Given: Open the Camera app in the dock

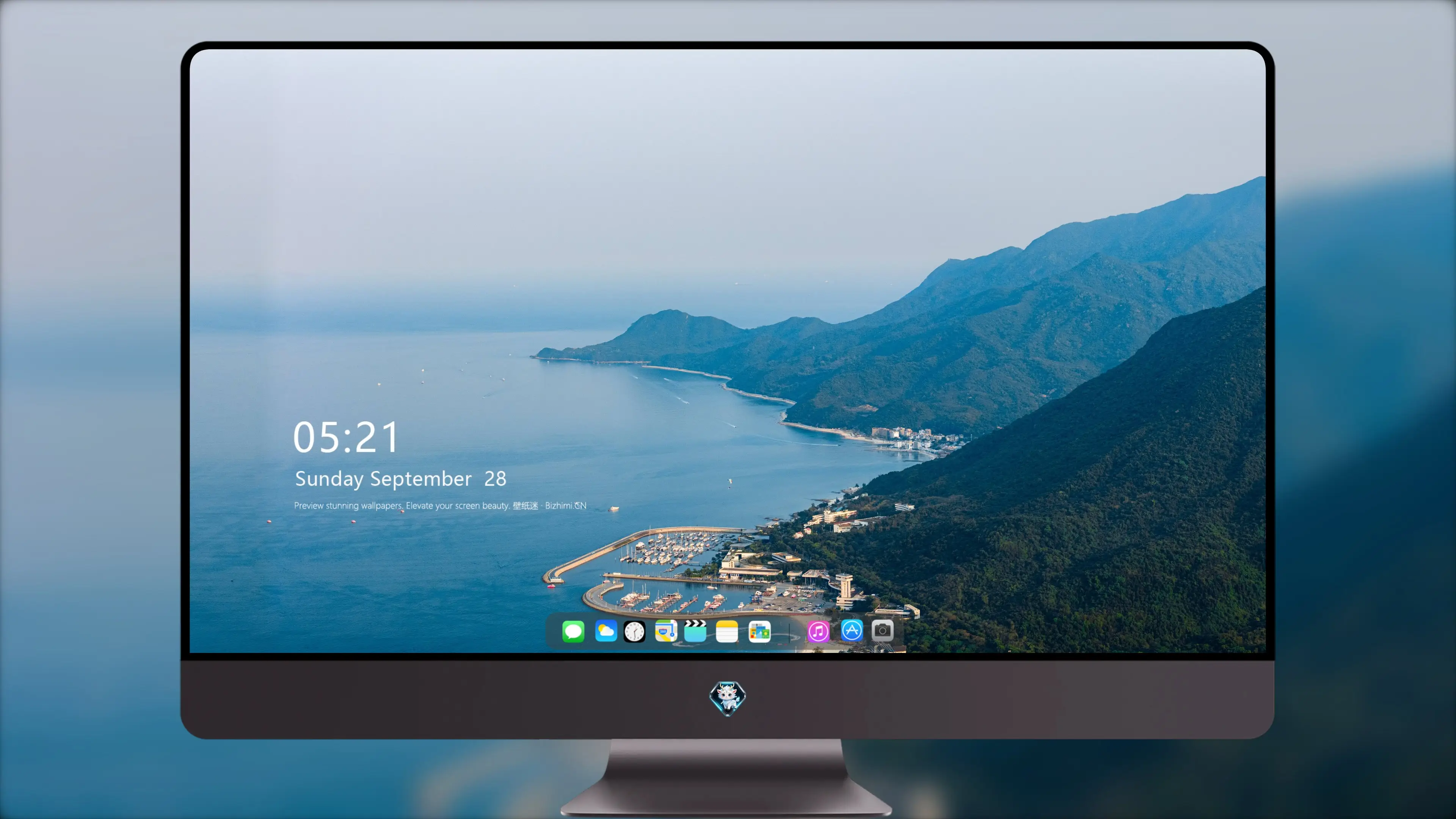Looking at the screenshot, I should click(882, 630).
